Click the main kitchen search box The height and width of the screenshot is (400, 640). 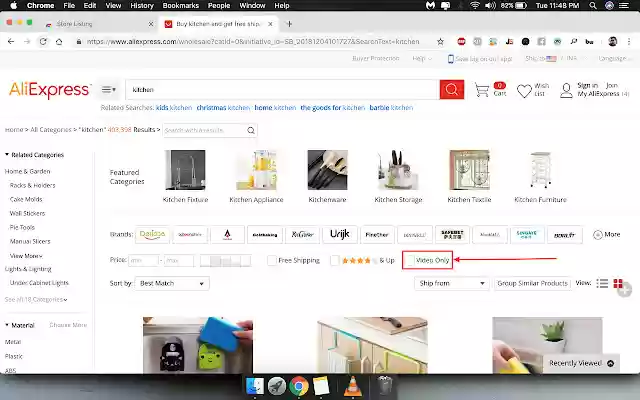click(x=282, y=89)
